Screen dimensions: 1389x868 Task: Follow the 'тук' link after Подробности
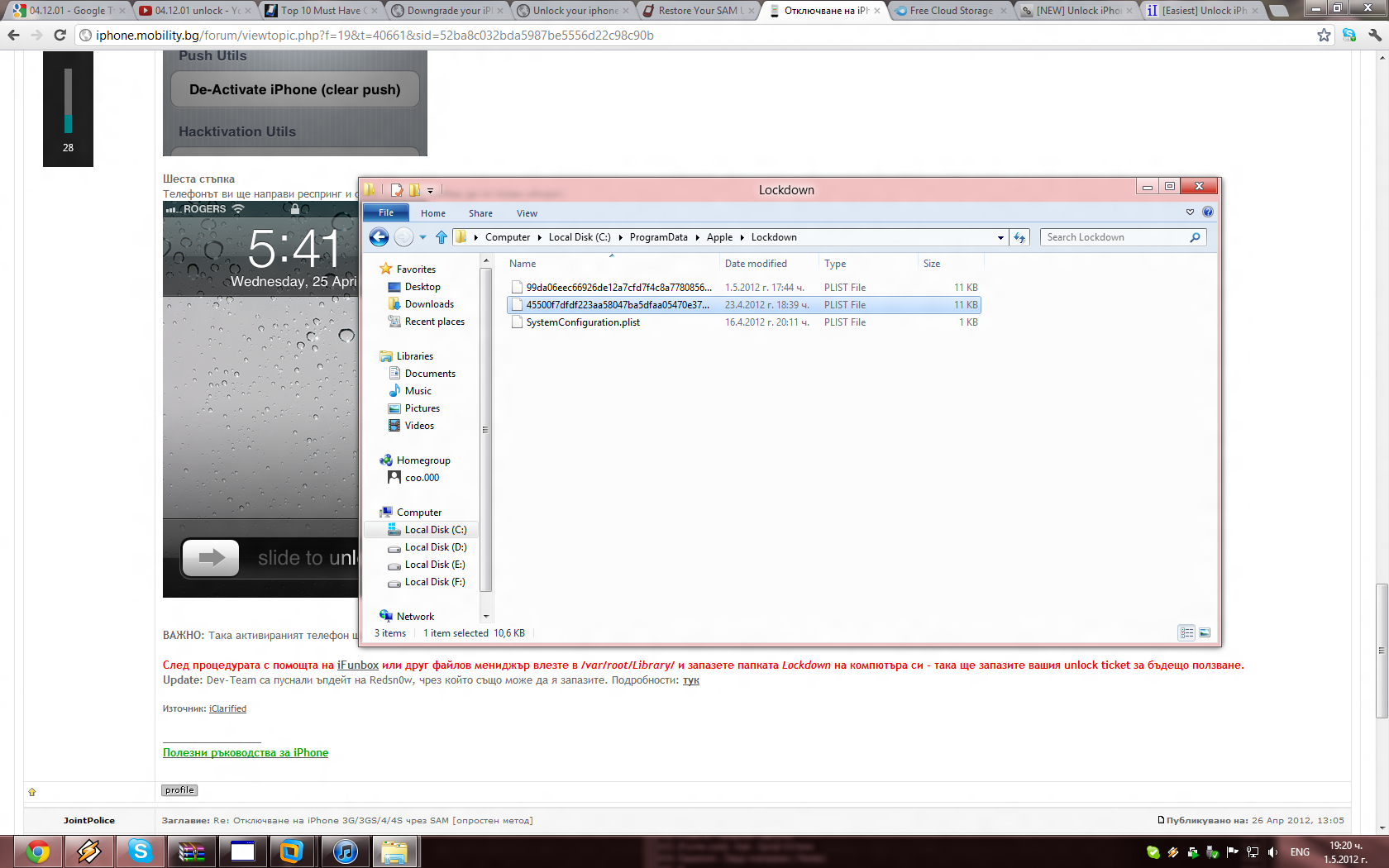click(x=691, y=680)
